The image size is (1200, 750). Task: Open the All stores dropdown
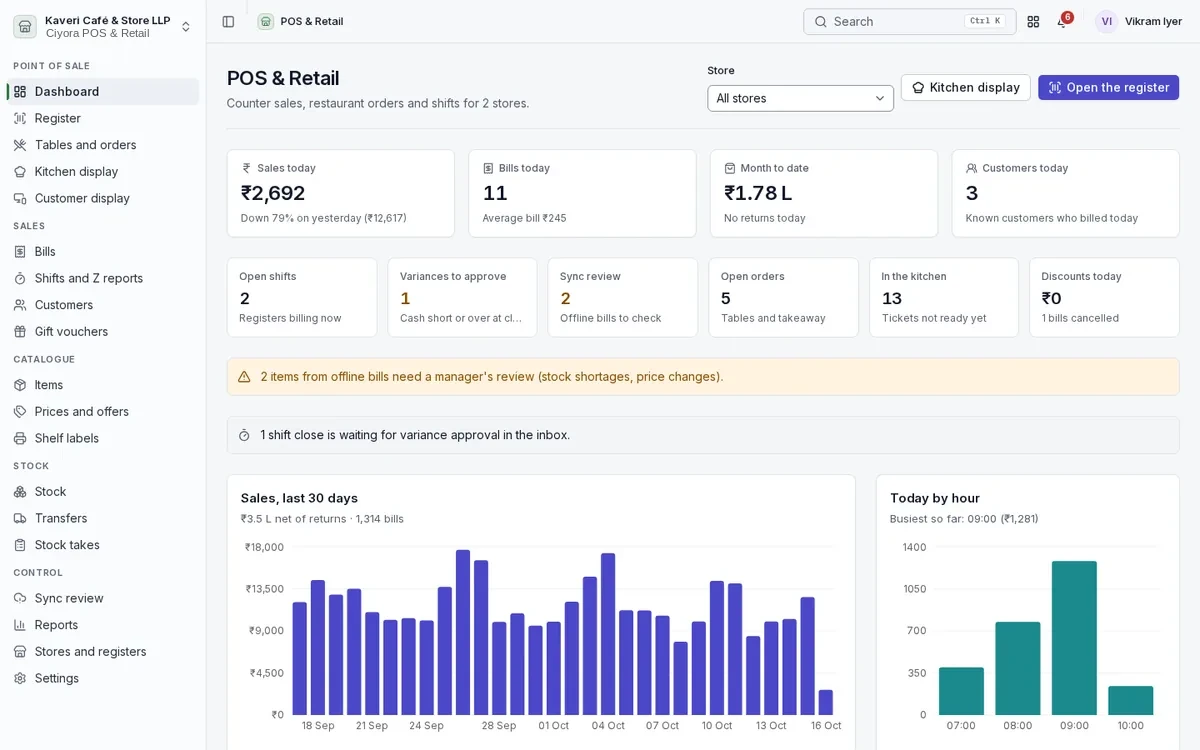[x=800, y=98]
